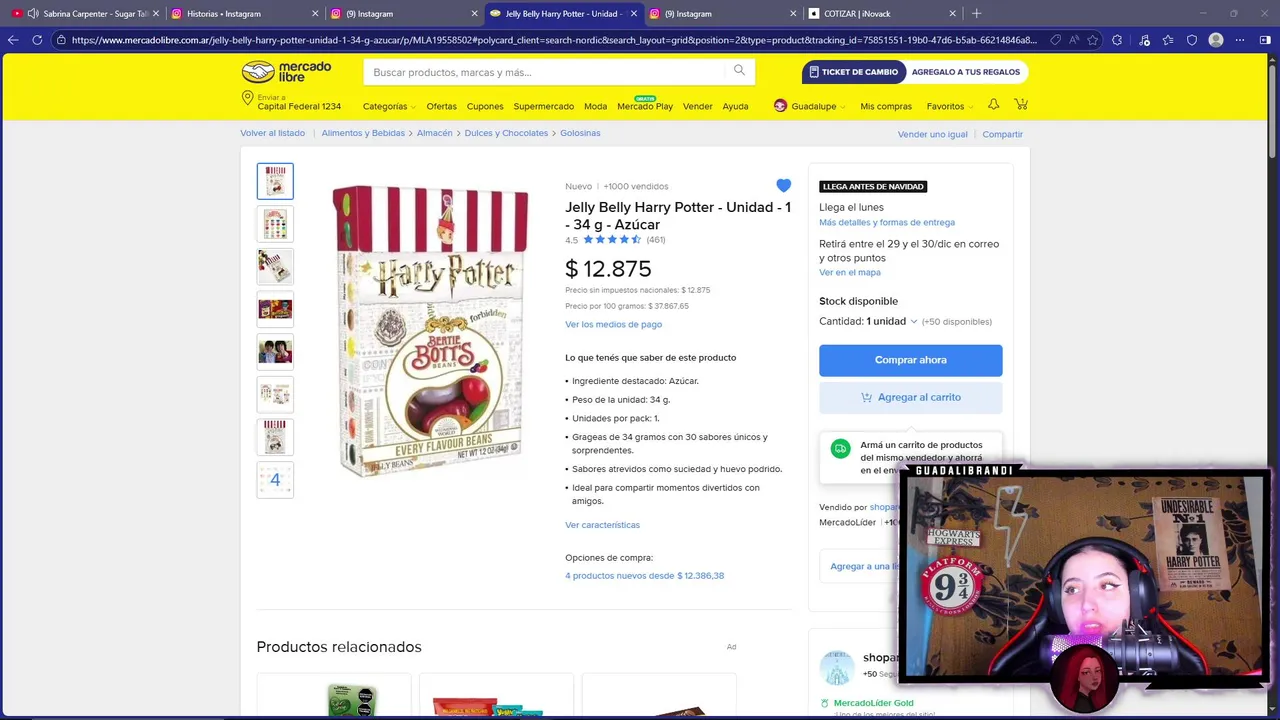This screenshot has height=720, width=1280.
Task: Mute the Sabrina Carpenter tab audio icon
Action: tap(32, 14)
